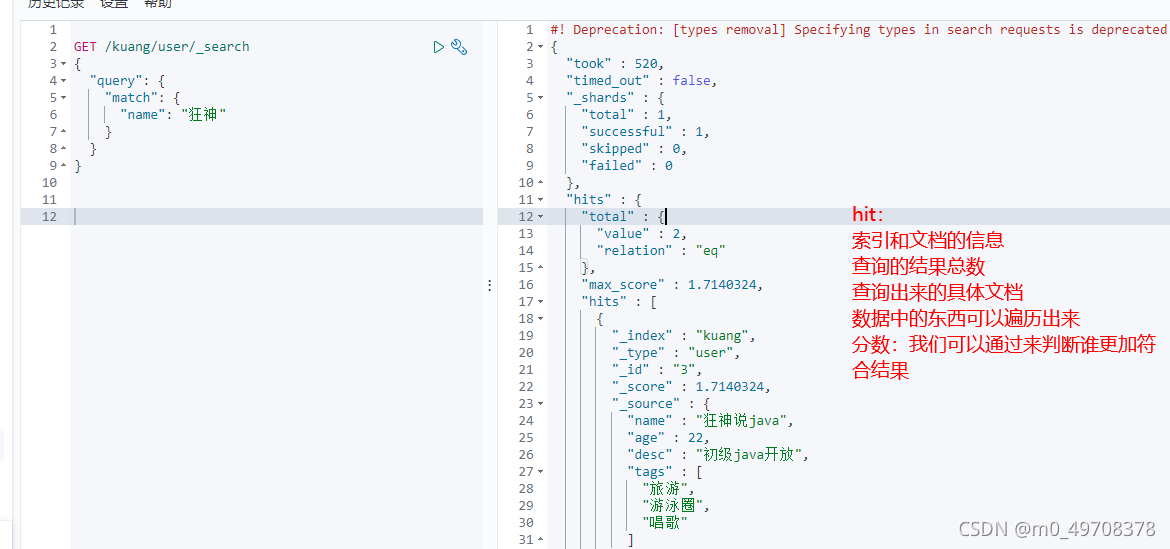Collapse the "query" block fold arrow
Viewport: 1170px width, 549px height.
coord(63,81)
